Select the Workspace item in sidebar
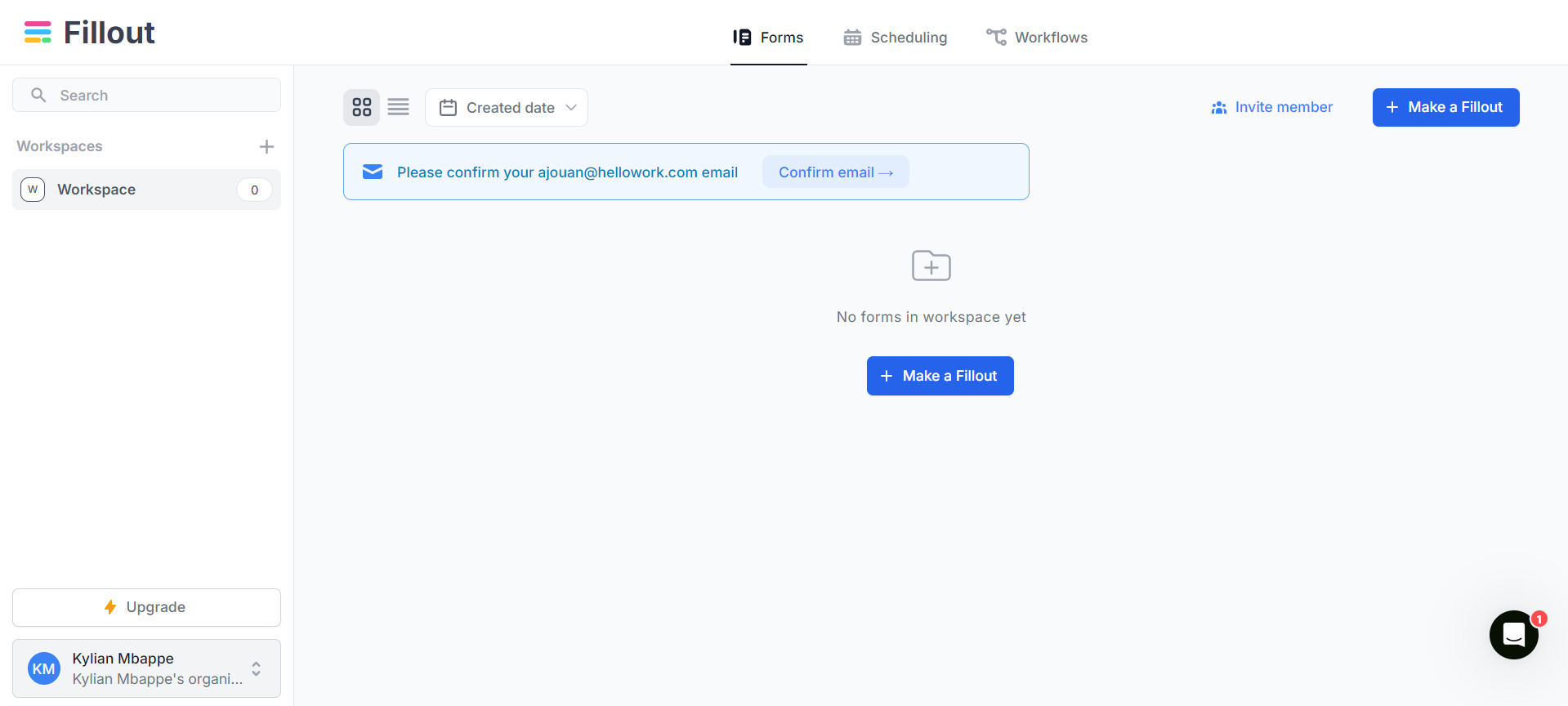The height and width of the screenshot is (706, 1568). [146, 190]
